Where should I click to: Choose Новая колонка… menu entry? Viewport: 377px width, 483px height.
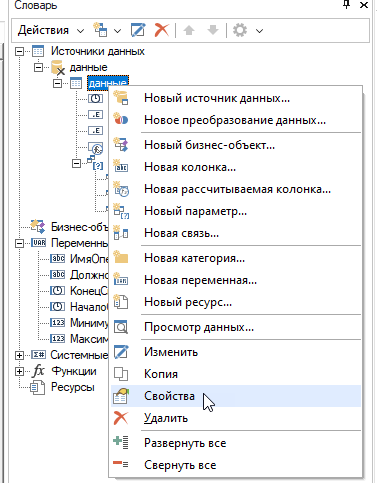point(236,167)
